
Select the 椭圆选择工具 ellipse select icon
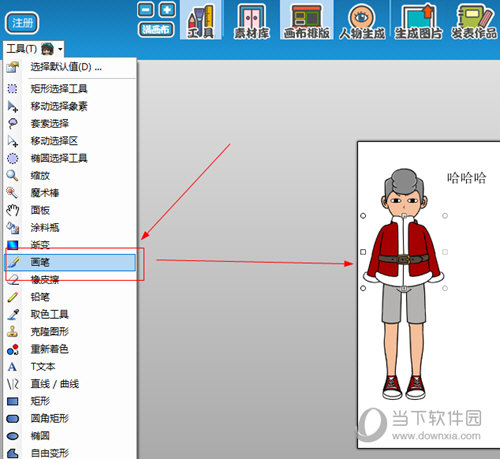click(x=13, y=158)
